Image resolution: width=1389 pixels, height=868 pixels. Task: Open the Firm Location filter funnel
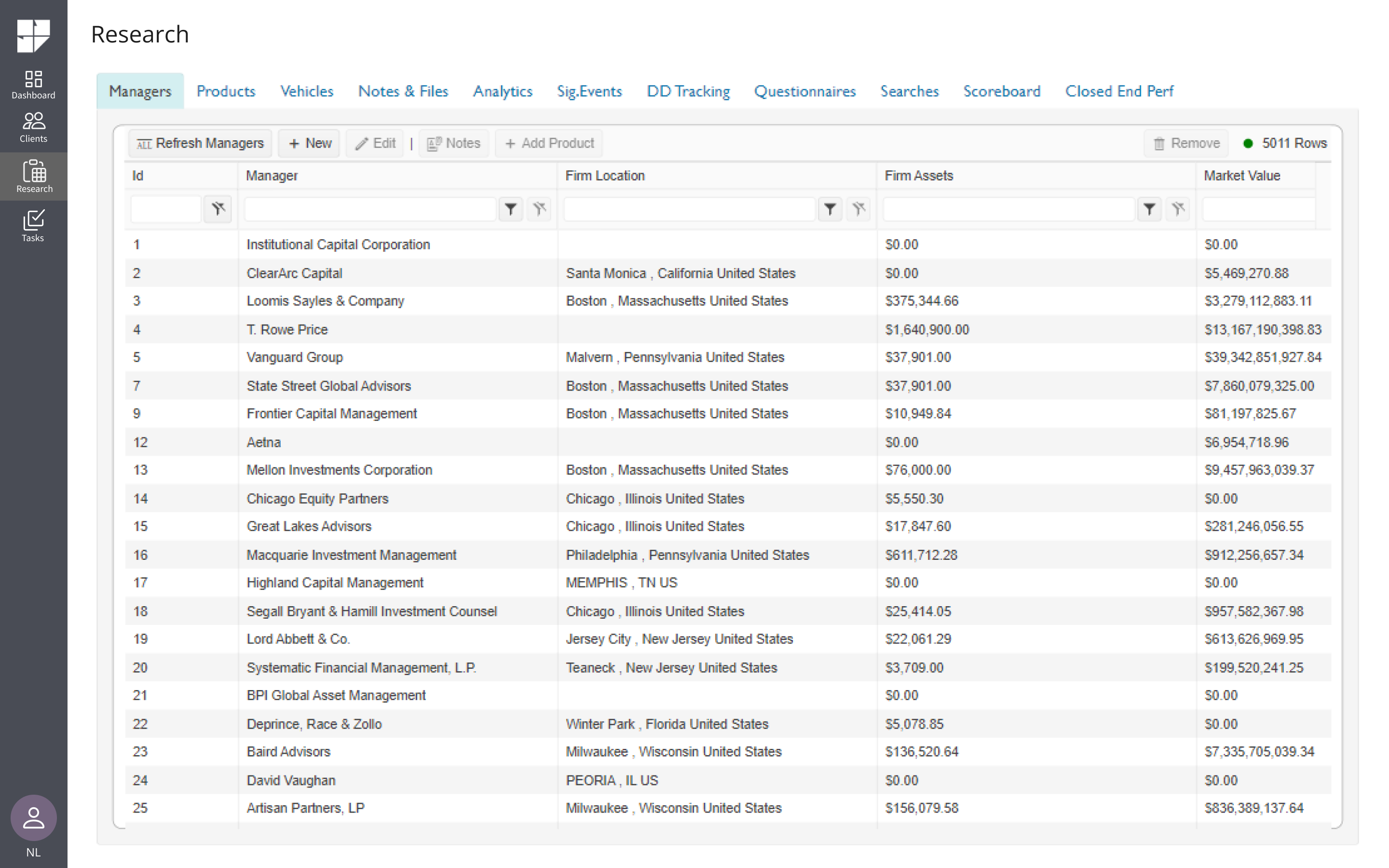tap(830, 209)
